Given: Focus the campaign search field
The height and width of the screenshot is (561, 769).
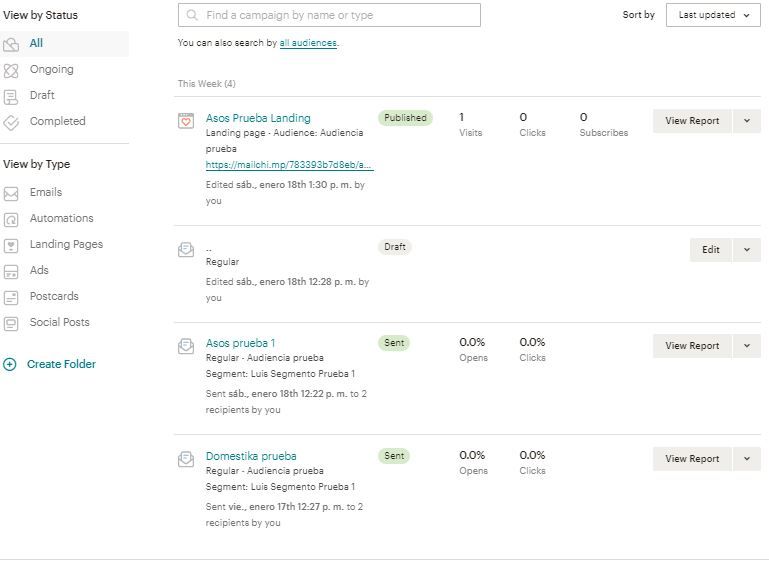Looking at the screenshot, I should pos(329,15).
